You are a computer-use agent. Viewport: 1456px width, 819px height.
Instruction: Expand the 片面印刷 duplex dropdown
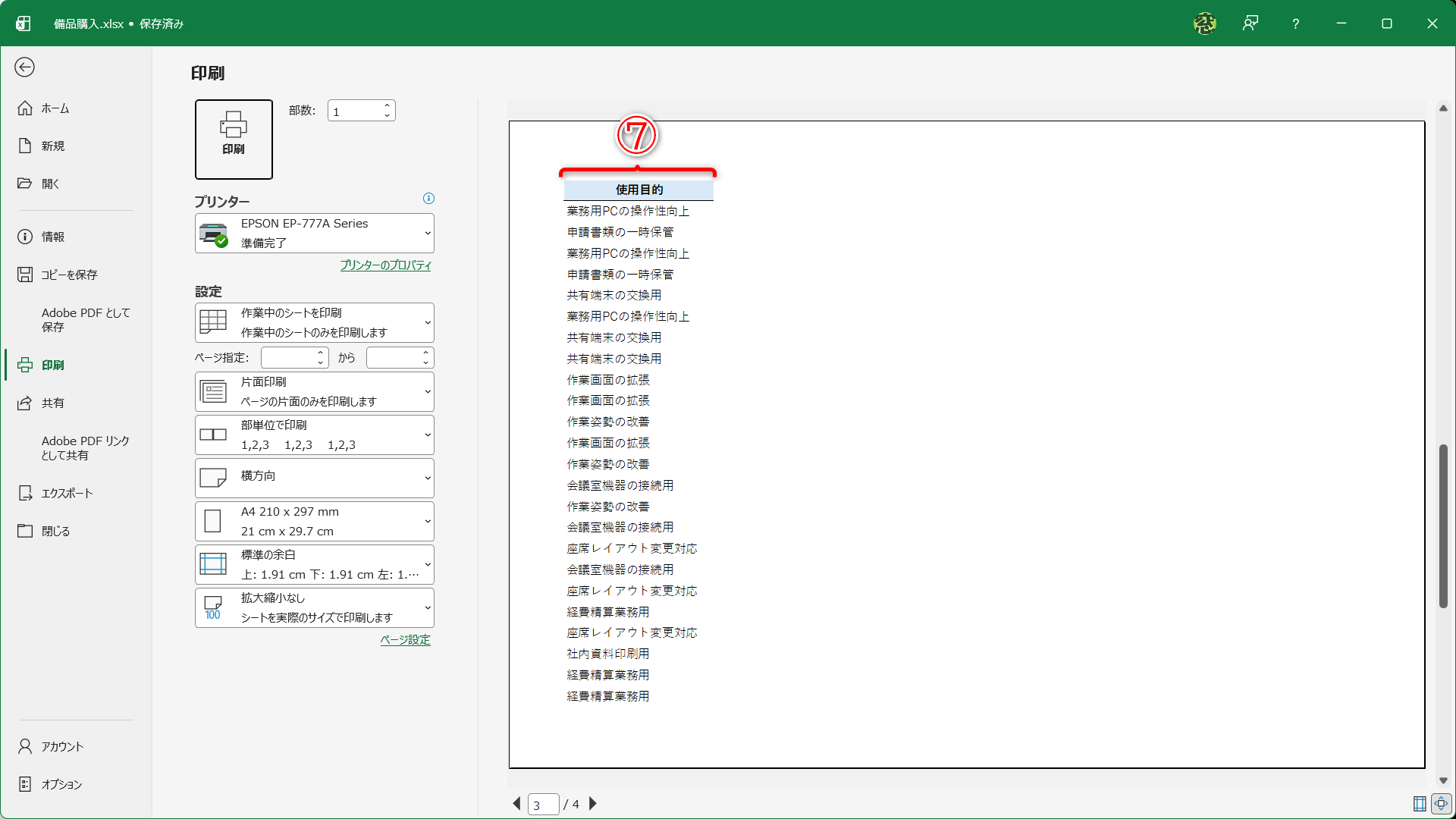(x=314, y=391)
